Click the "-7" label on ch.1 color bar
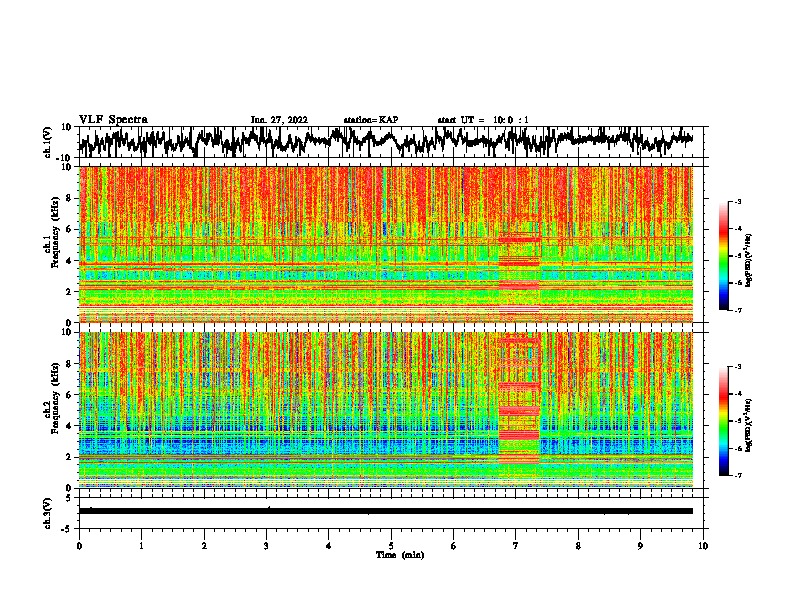 click(x=738, y=310)
